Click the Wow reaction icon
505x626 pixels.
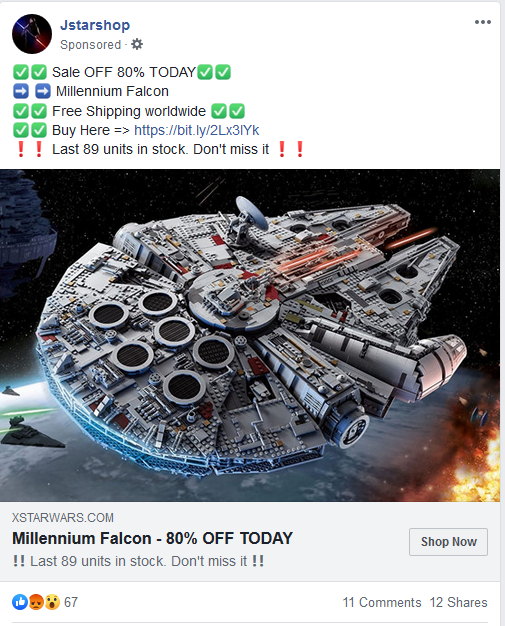52,602
